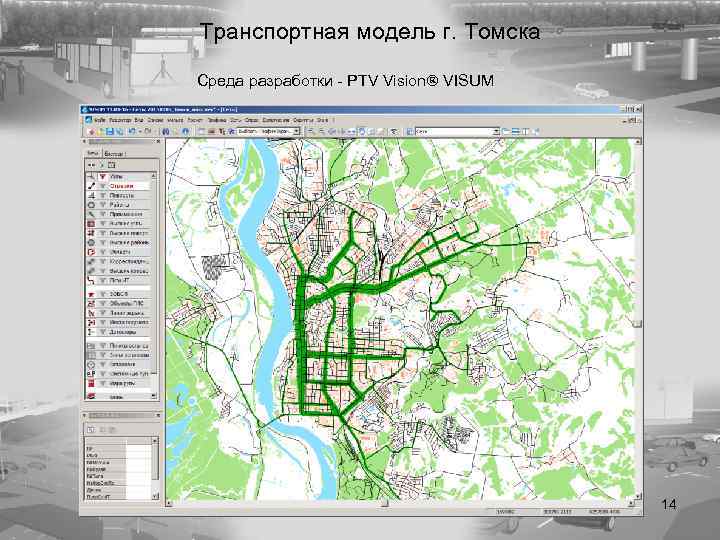
Task: Click the network list scroll-up arrow
Action: click(154, 176)
